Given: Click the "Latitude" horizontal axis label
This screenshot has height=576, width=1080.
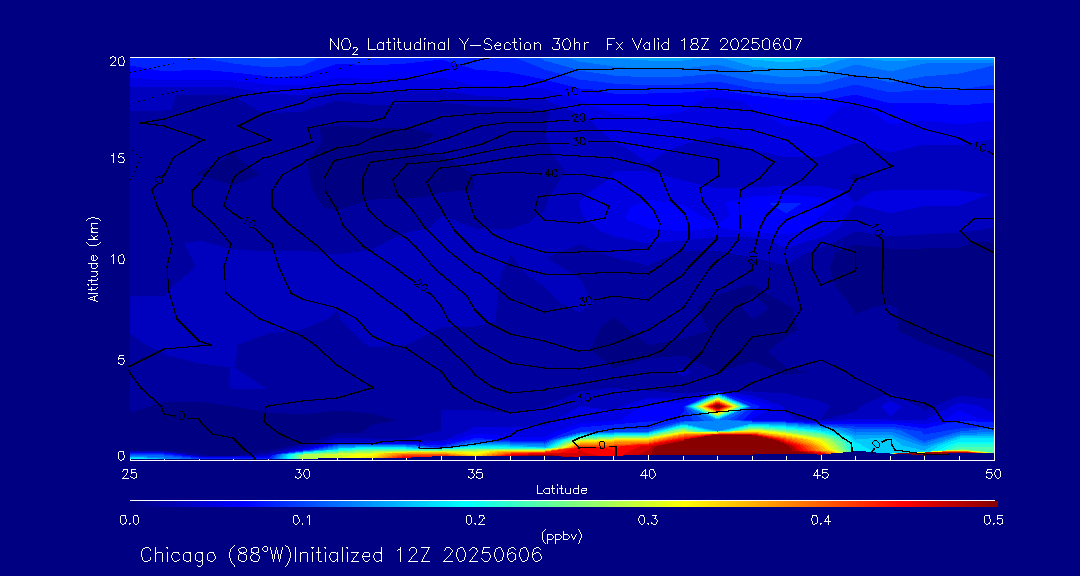Looking at the screenshot, I should click(x=562, y=490).
